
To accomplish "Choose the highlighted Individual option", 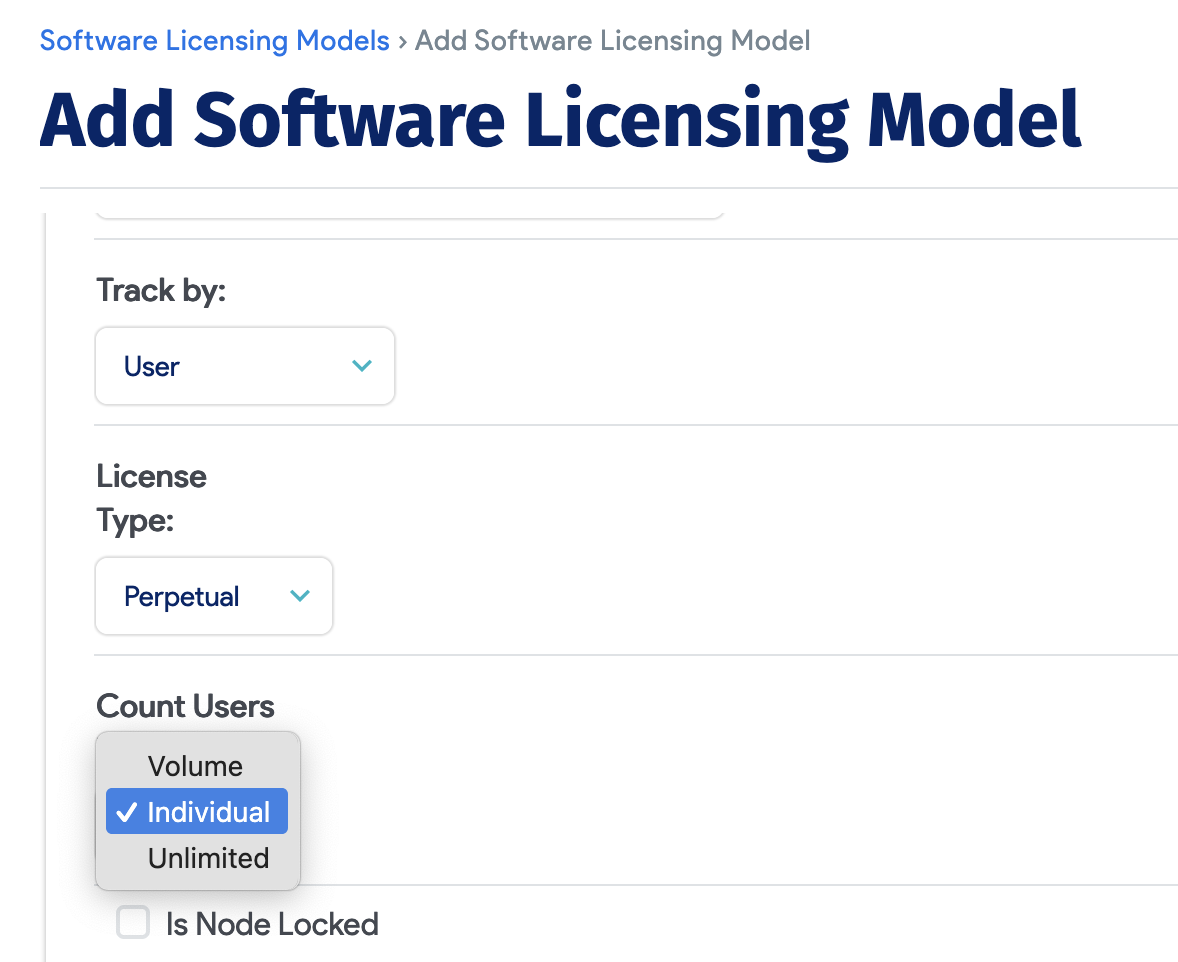I will (208, 812).
